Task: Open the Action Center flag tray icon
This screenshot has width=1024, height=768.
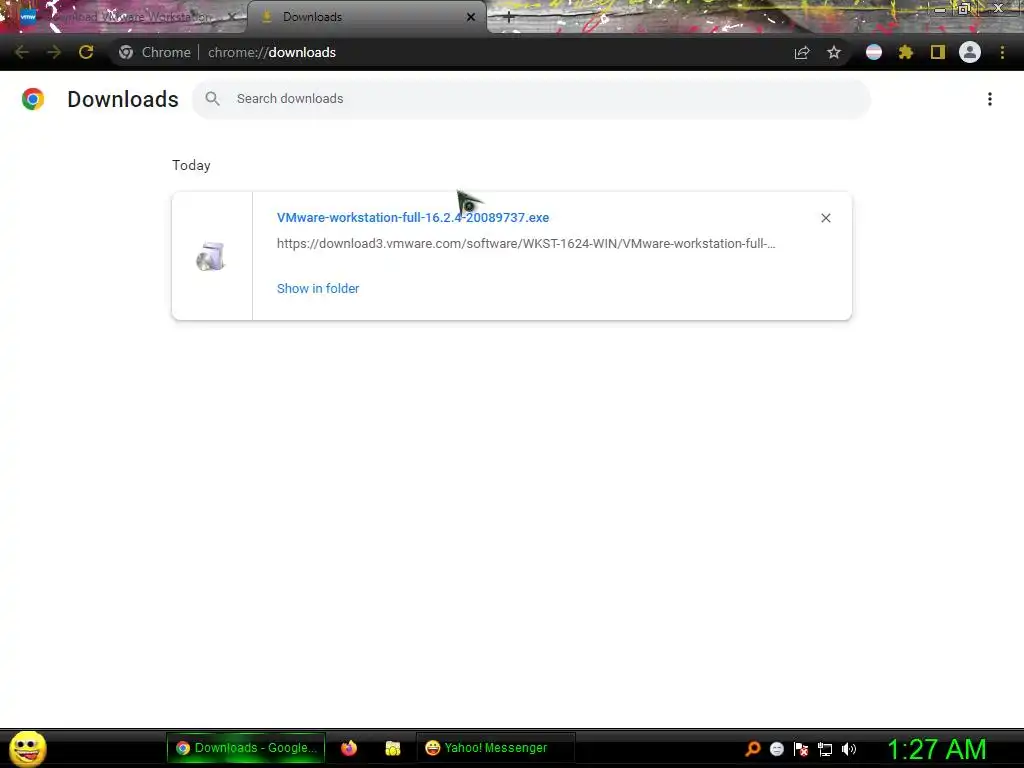Action: tap(801, 749)
